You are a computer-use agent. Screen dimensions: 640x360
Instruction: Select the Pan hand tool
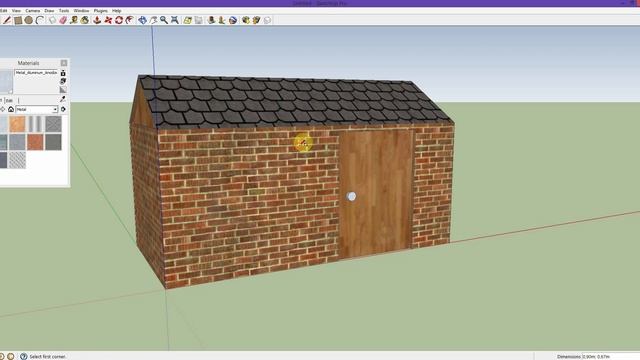153,20
